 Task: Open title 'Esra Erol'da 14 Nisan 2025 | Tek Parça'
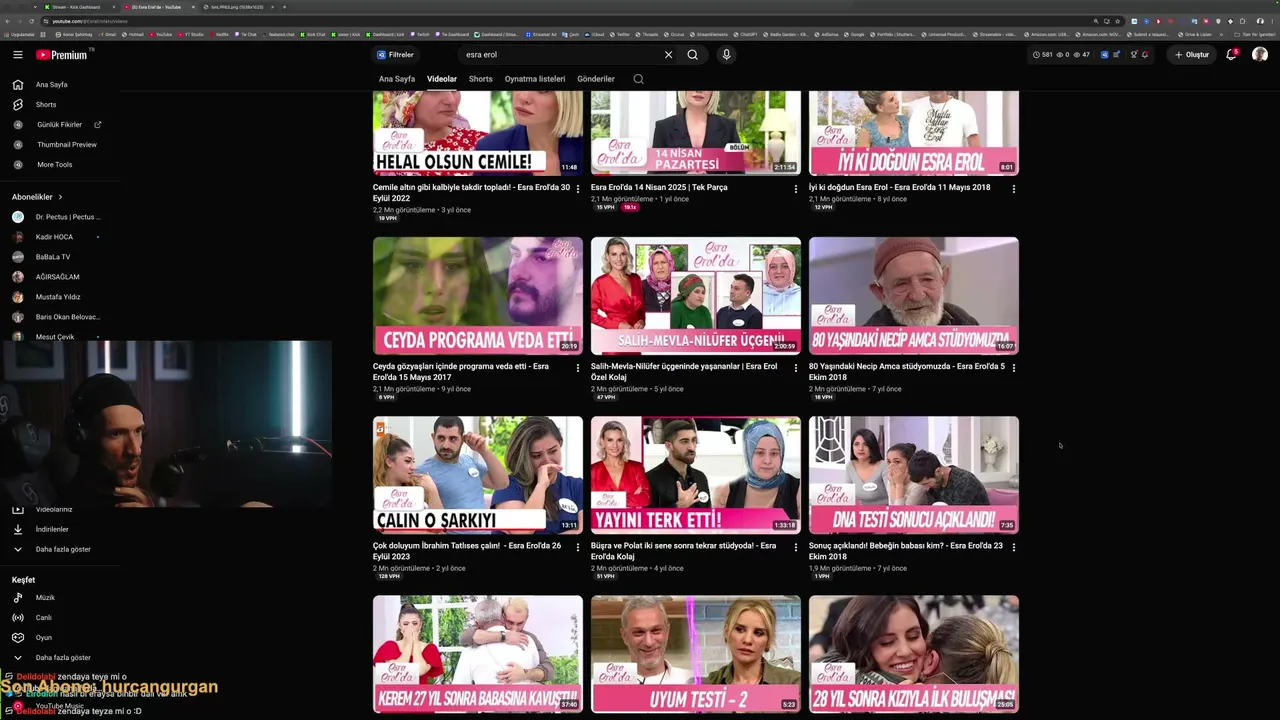coord(659,187)
